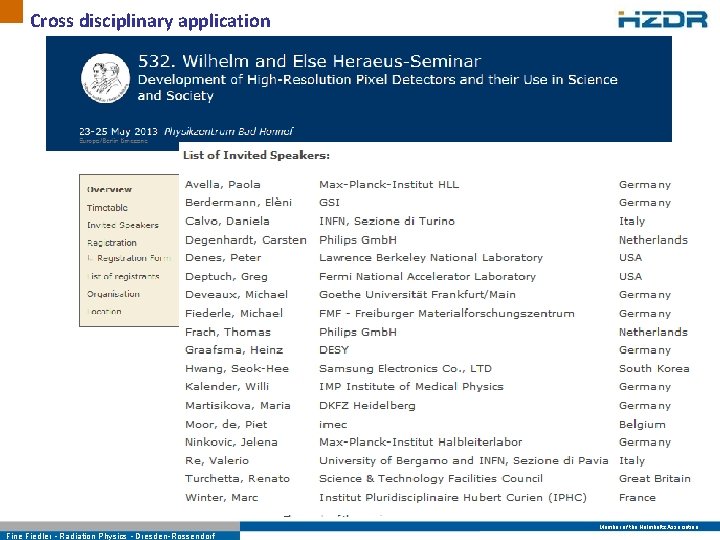Click the slide title 'Cross disciplinary application'
The image size is (720, 540).
pos(150,21)
